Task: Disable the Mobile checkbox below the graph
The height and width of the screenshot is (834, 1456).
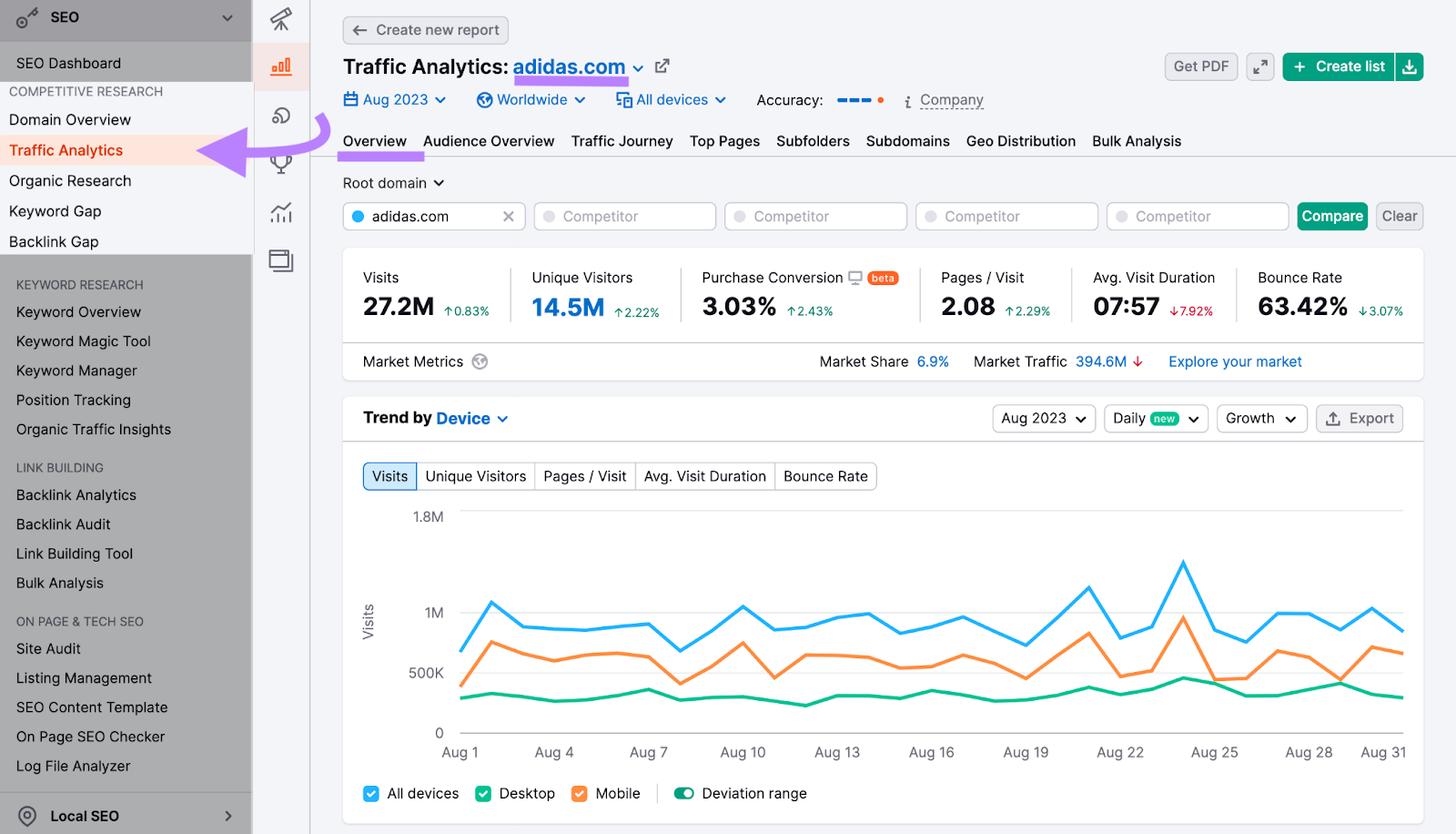Action: coord(579,793)
